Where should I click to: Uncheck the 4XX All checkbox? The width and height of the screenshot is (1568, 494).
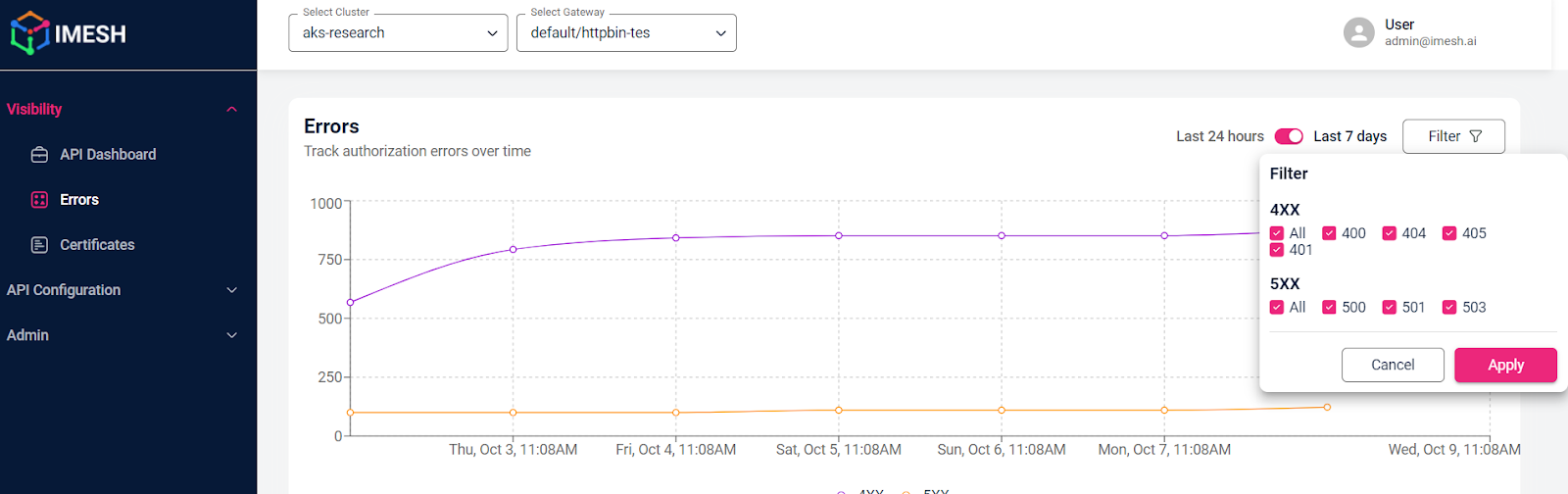[1276, 233]
